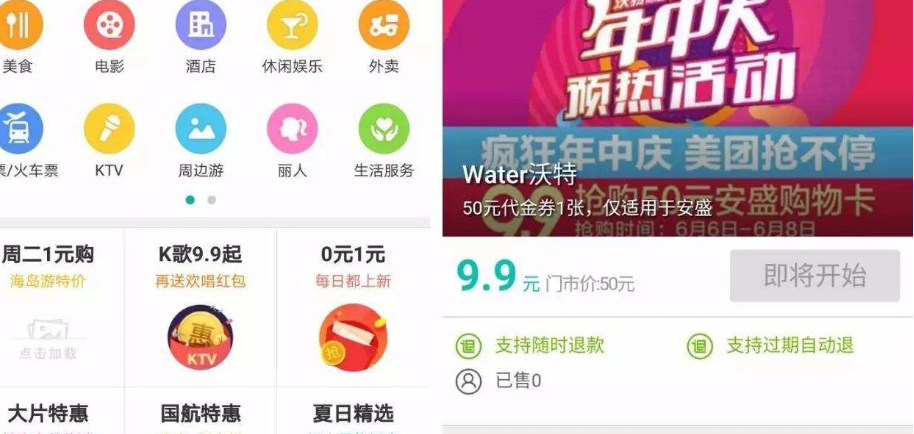The image size is (914, 434).
Task: Click the 即将开始 purchase button
Action: pos(815,276)
